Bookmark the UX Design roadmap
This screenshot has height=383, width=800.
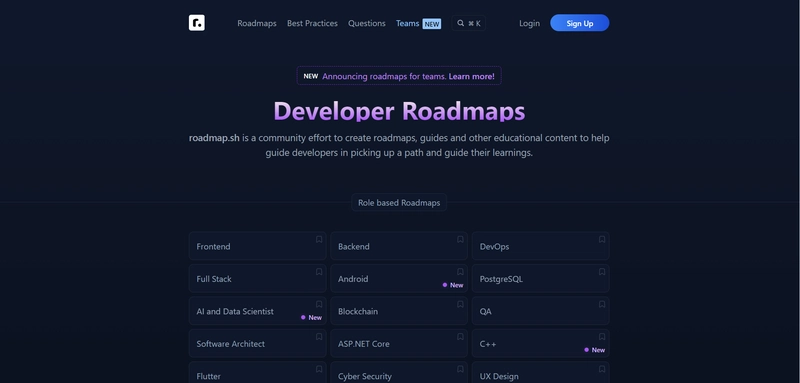click(x=602, y=369)
